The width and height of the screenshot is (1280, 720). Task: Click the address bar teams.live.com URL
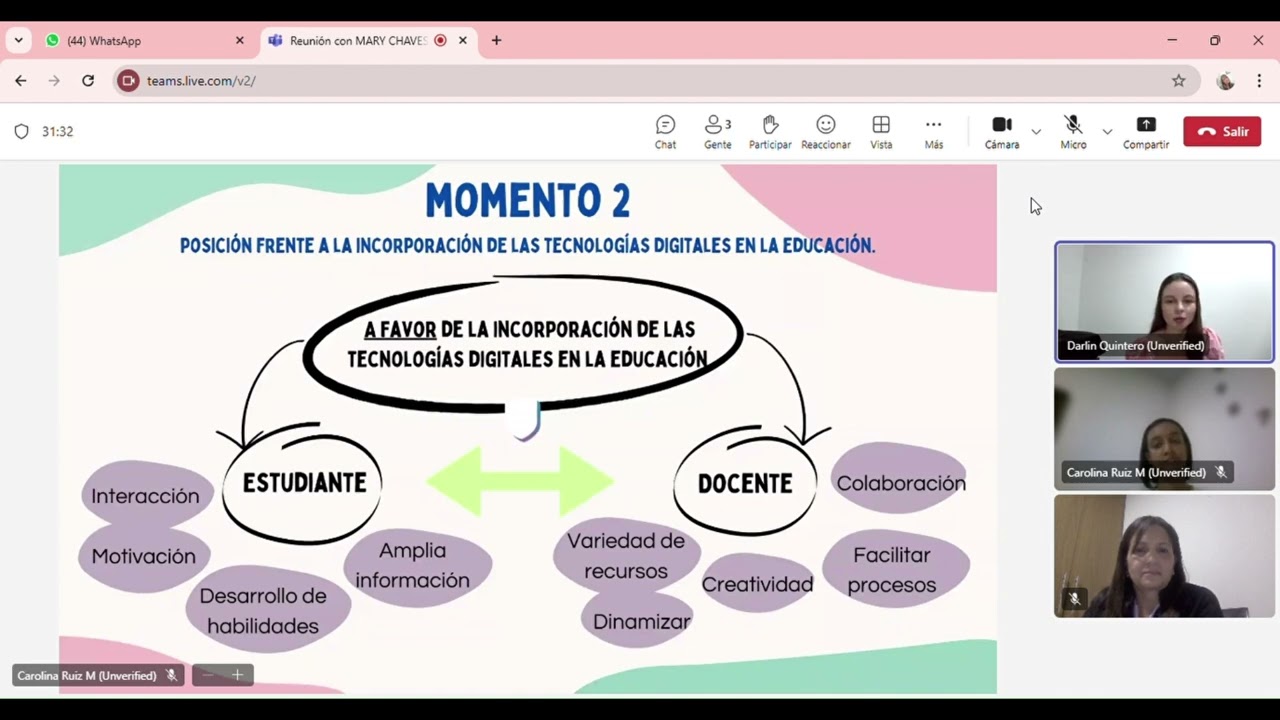[201, 81]
